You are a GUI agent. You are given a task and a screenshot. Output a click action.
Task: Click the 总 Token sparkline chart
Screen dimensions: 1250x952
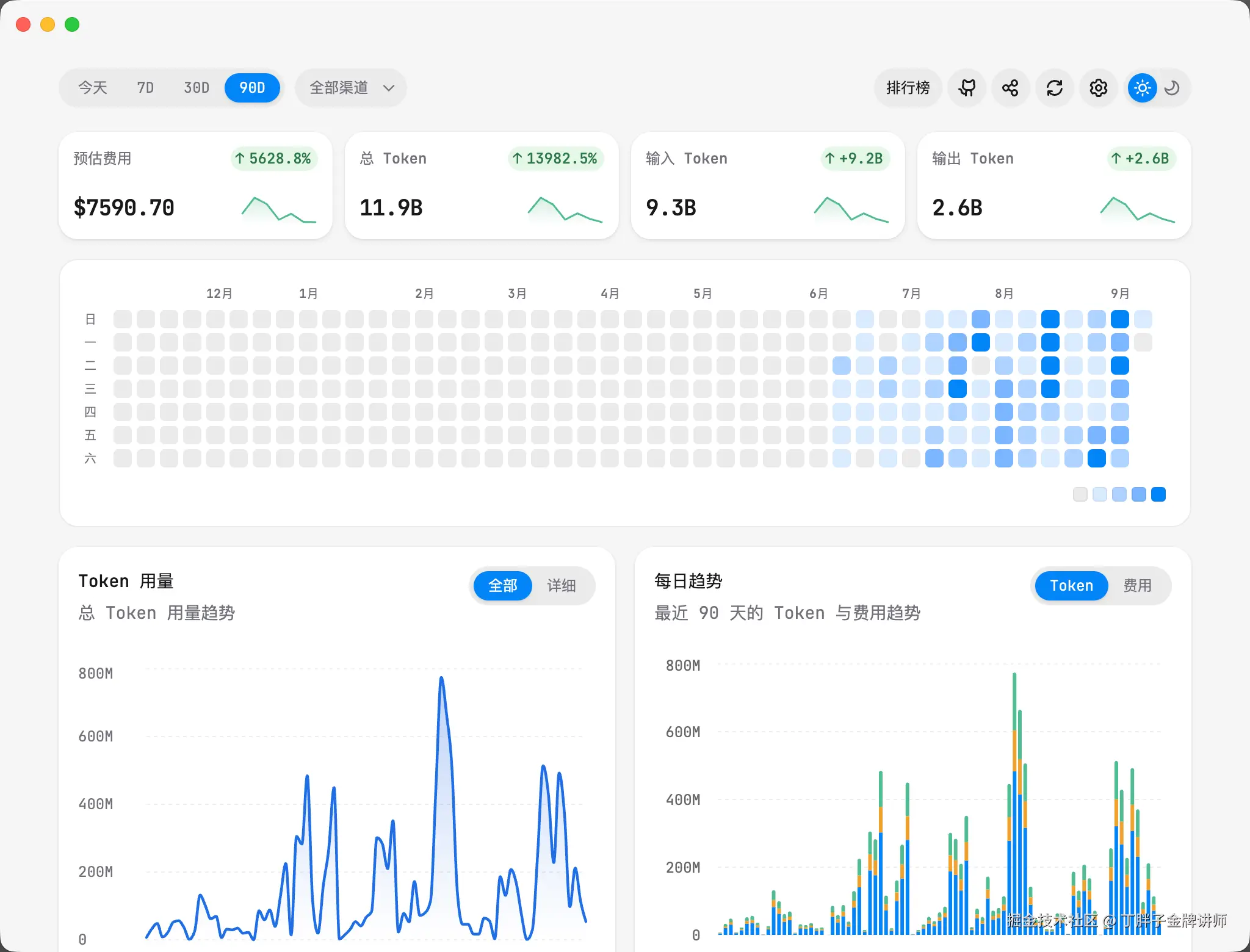click(x=565, y=209)
